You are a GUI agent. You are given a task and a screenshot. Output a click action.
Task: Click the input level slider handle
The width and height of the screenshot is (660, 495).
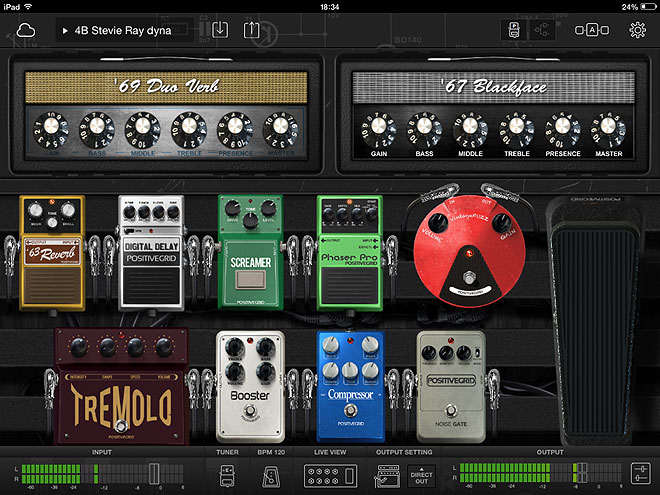[x=154, y=474]
